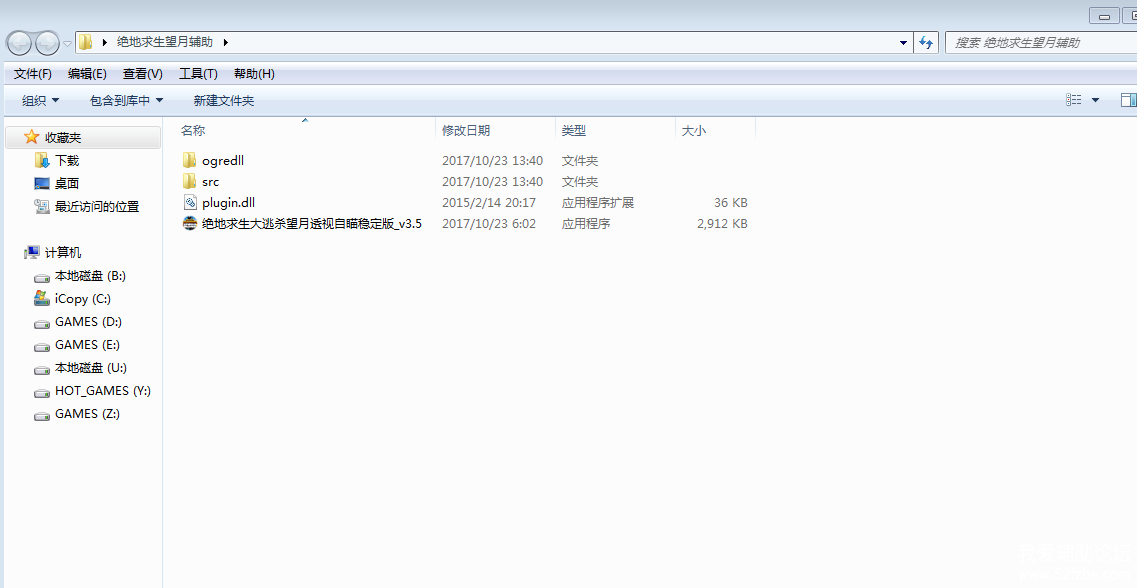
Task: Open iCopy (C:) drive
Action: [83, 299]
